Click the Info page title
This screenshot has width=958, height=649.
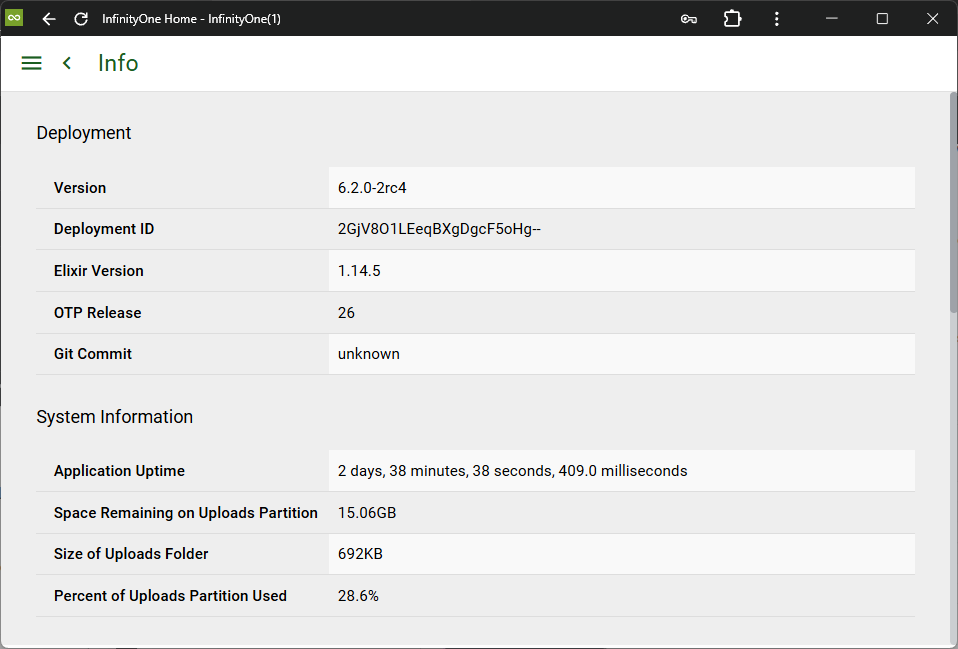pyautogui.click(x=118, y=63)
